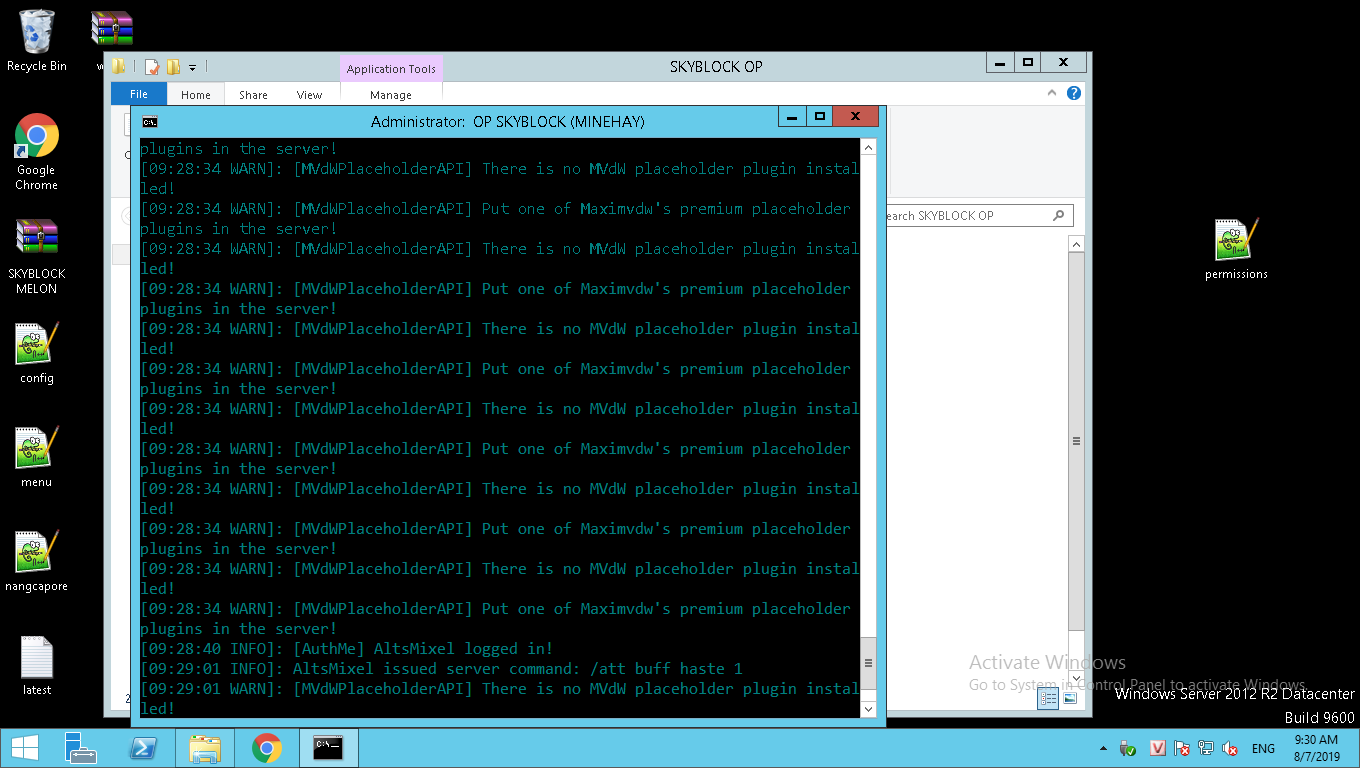This screenshot has height=768, width=1360.
Task: Click the Explorer folder icon in title bar
Action: coord(119,67)
